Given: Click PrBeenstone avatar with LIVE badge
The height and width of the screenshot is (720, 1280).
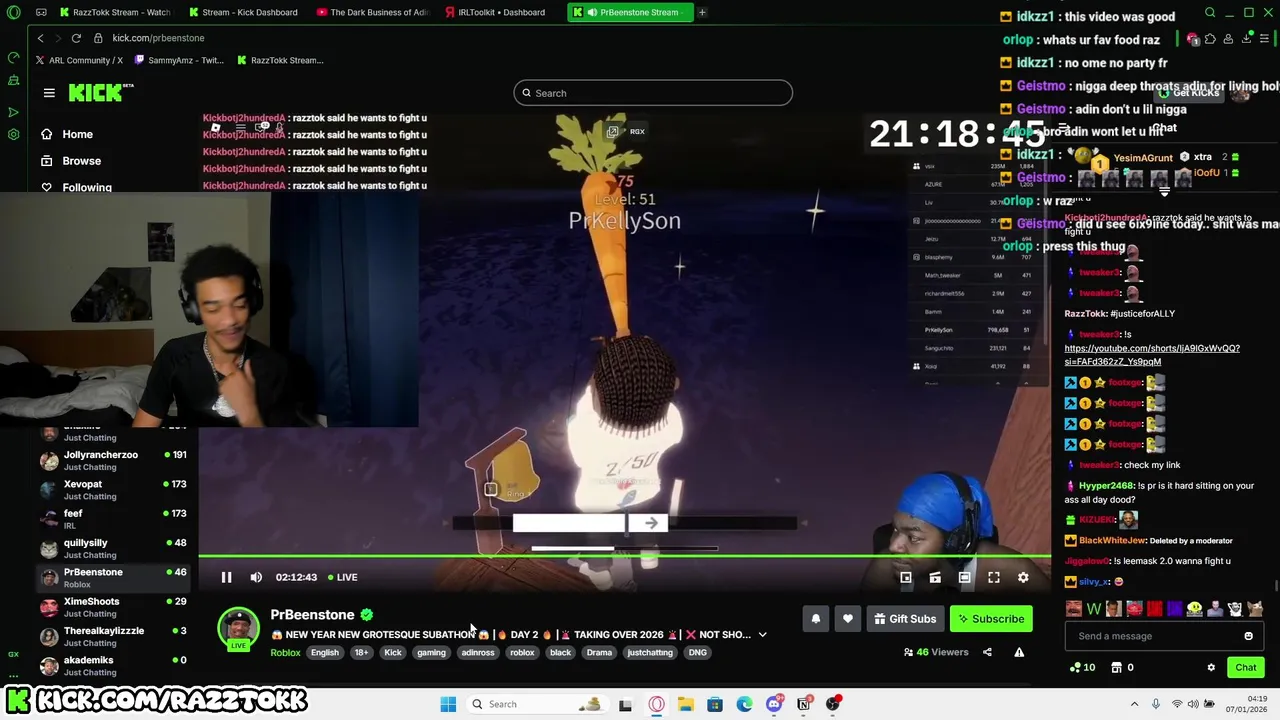Looking at the screenshot, I should (x=238, y=629).
